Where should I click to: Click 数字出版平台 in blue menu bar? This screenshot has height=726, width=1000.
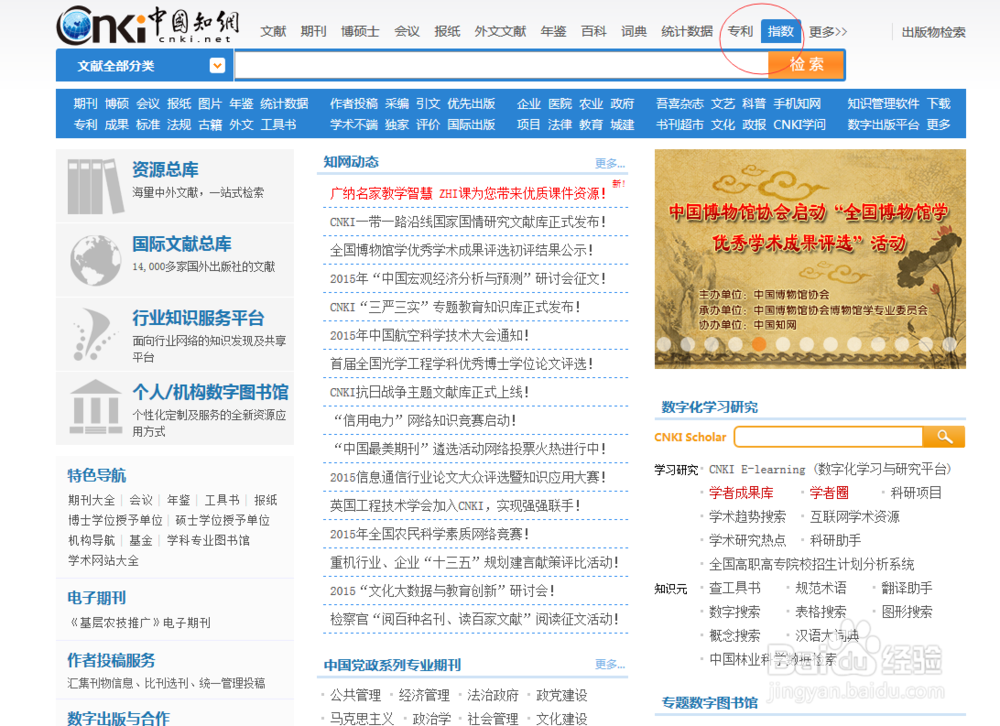[883, 124]
